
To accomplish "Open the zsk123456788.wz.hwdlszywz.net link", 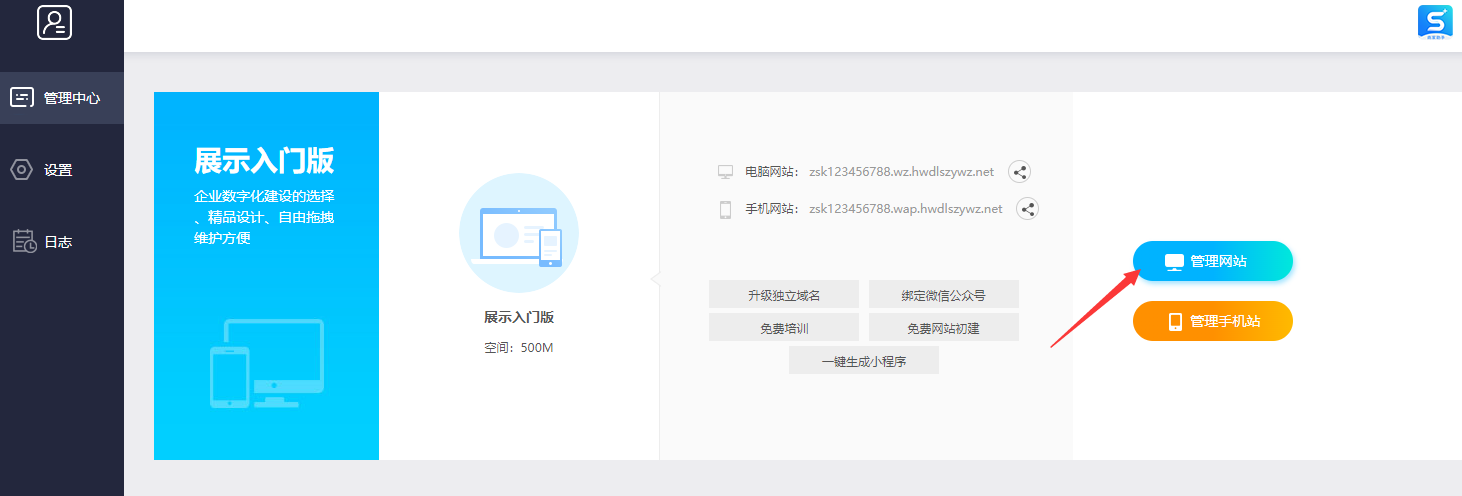I will [901, 172].
